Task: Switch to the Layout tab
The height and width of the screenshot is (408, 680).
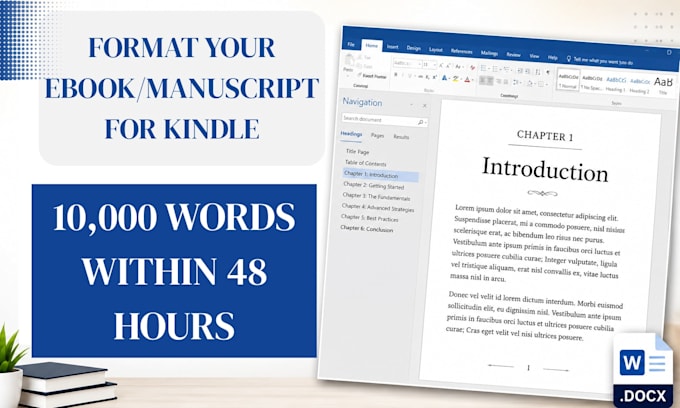Action: tap(436, 49)
